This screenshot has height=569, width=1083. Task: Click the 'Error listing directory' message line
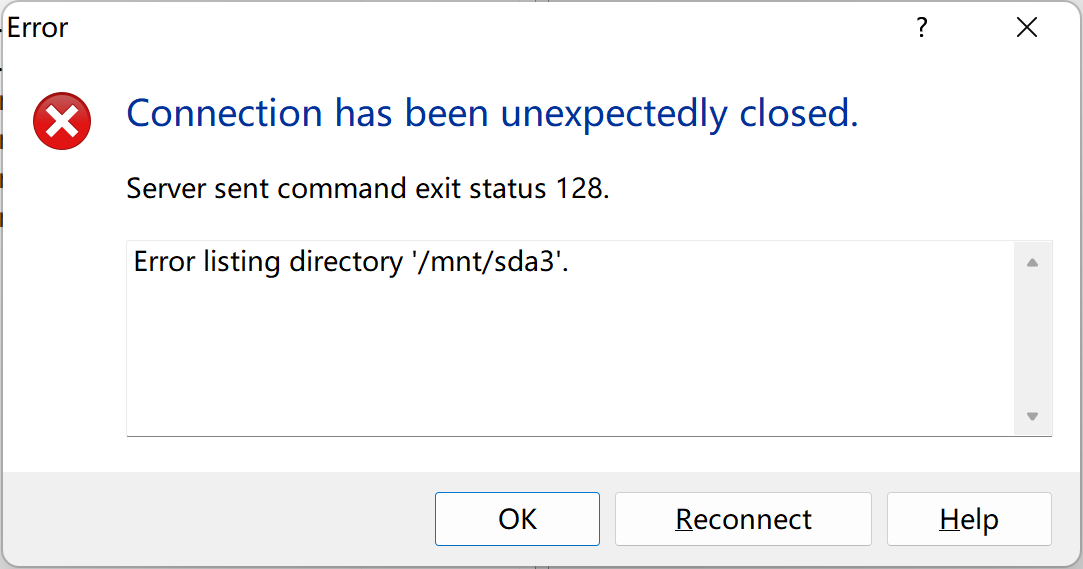coord(351,262)
